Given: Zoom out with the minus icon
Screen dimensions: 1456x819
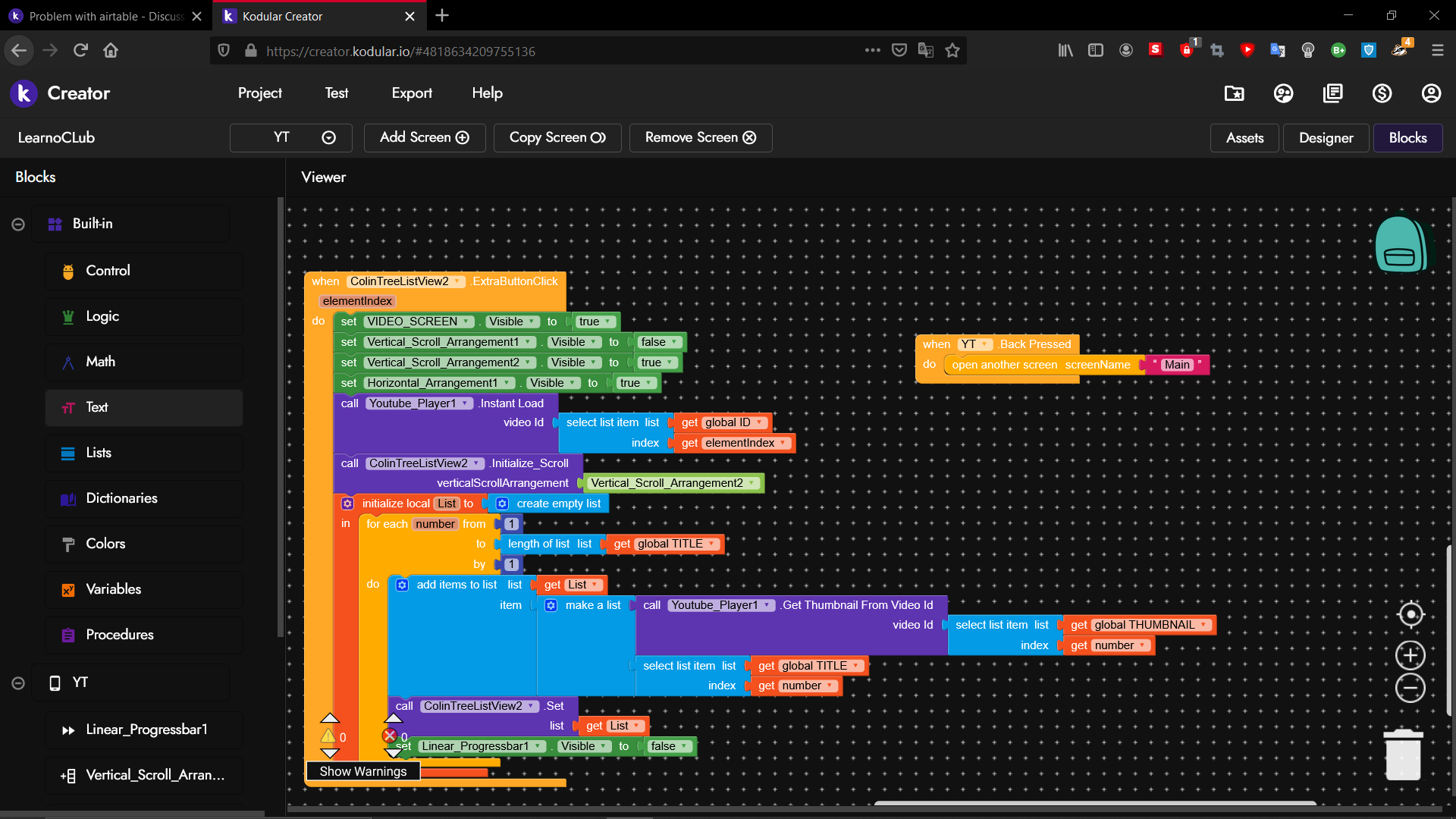Looking at the screenshot, I should (x=1410, y=689).
